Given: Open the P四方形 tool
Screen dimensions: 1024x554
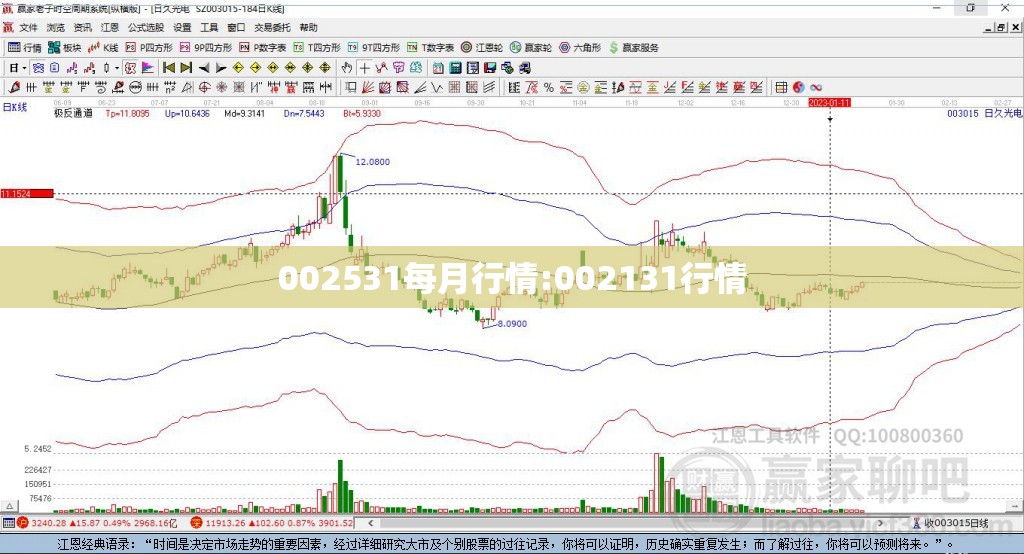Looking at the screenshot, I should [x=149, y=48].
